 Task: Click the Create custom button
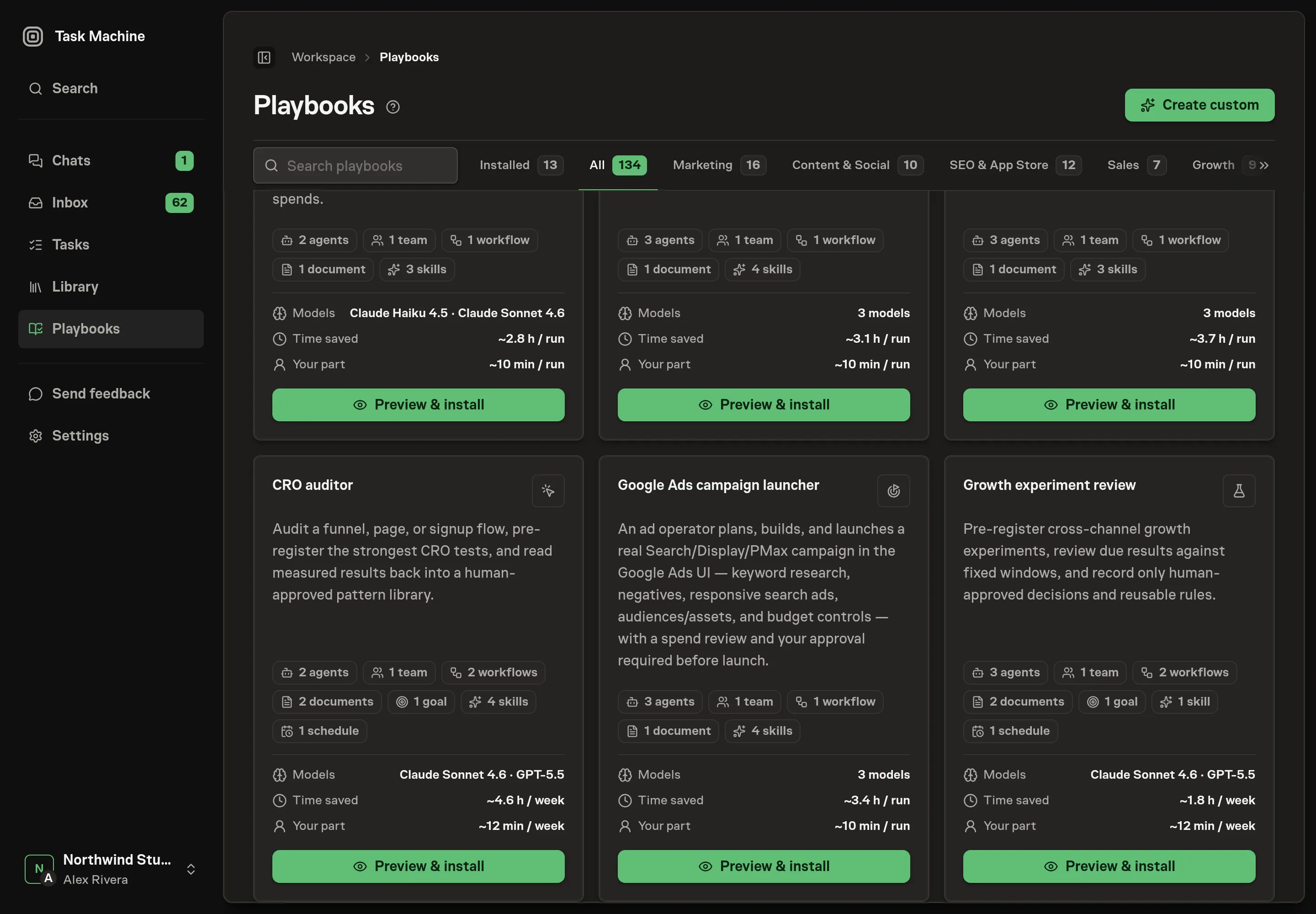click(x=1199, y=106)
